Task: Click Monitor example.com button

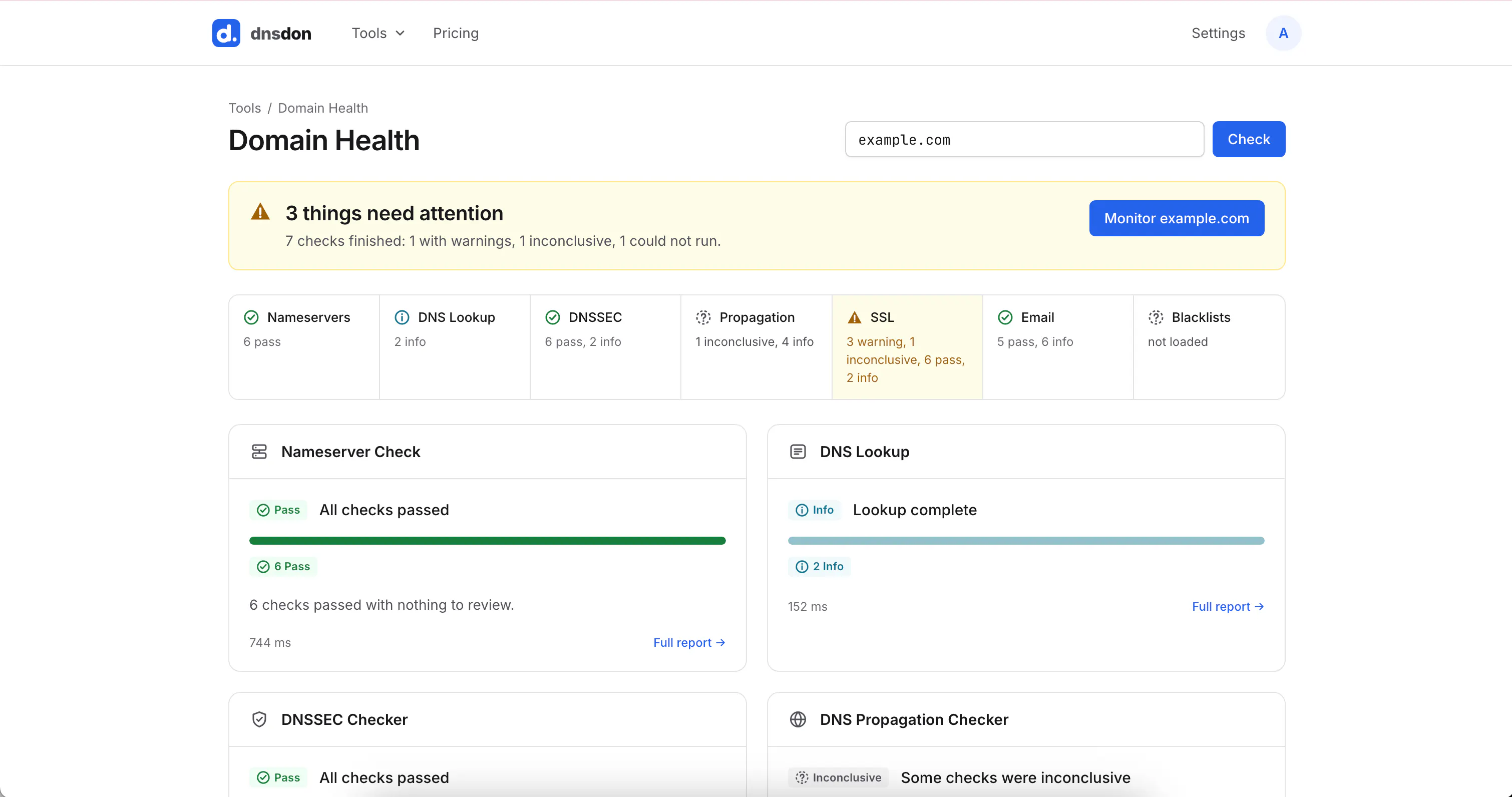Action: coord(1176,218)
